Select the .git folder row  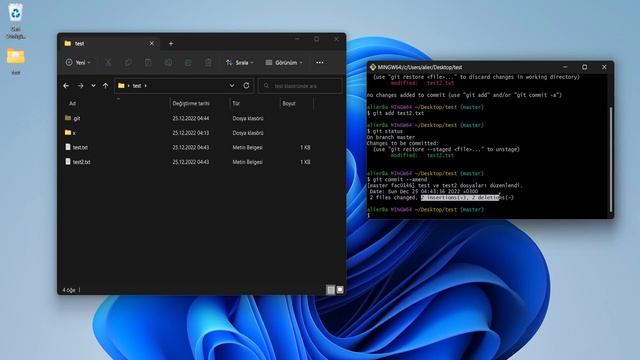(x=188, y=118)
